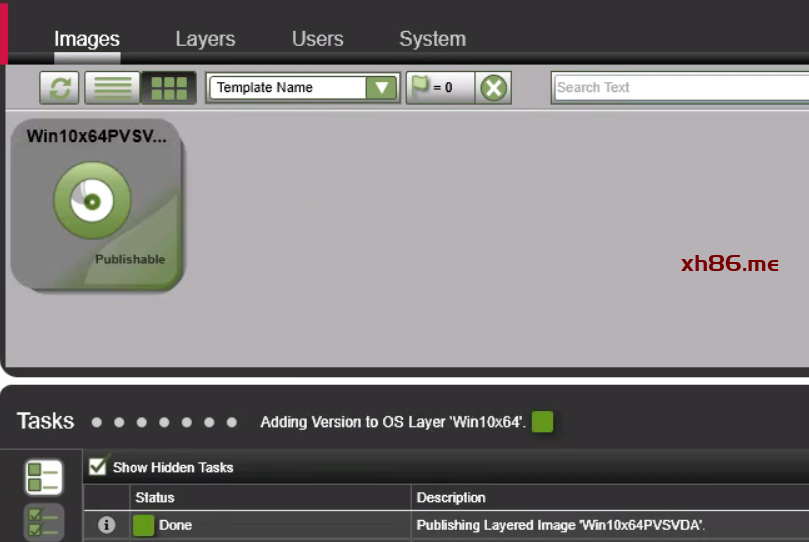
Task: Select the Publishing Layered Image task description
Action: 561,525
